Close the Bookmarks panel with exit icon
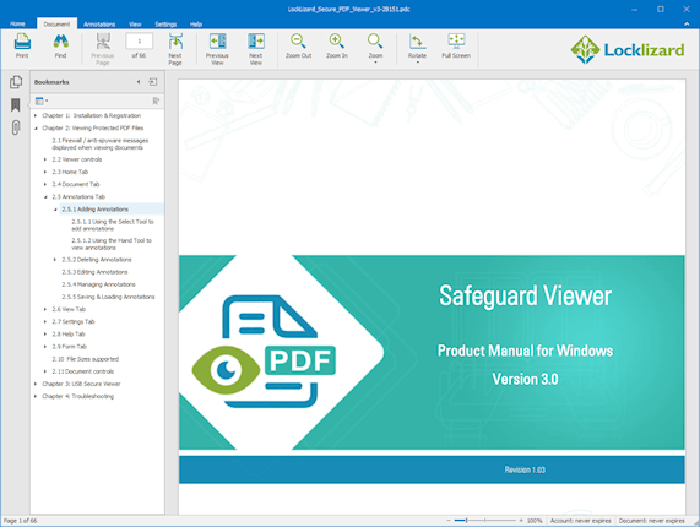This screenshot has height=527, width=700. tap(153, 82)
